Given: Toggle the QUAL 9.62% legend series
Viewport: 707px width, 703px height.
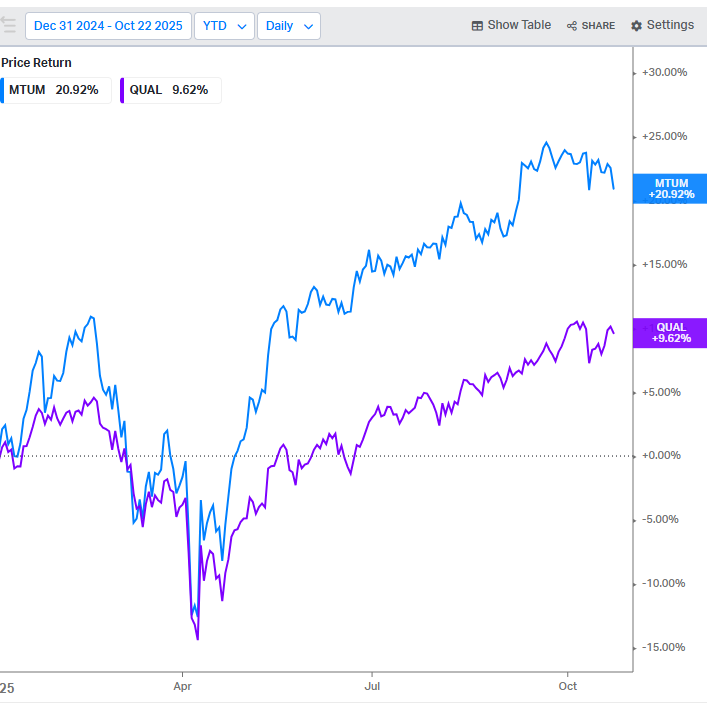Looking at the screenshot, I should pos(170,90).
